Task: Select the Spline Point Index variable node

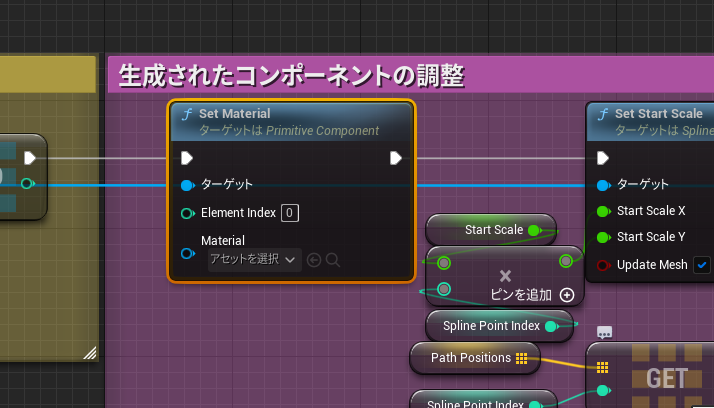Action: [x=499, y=326]
